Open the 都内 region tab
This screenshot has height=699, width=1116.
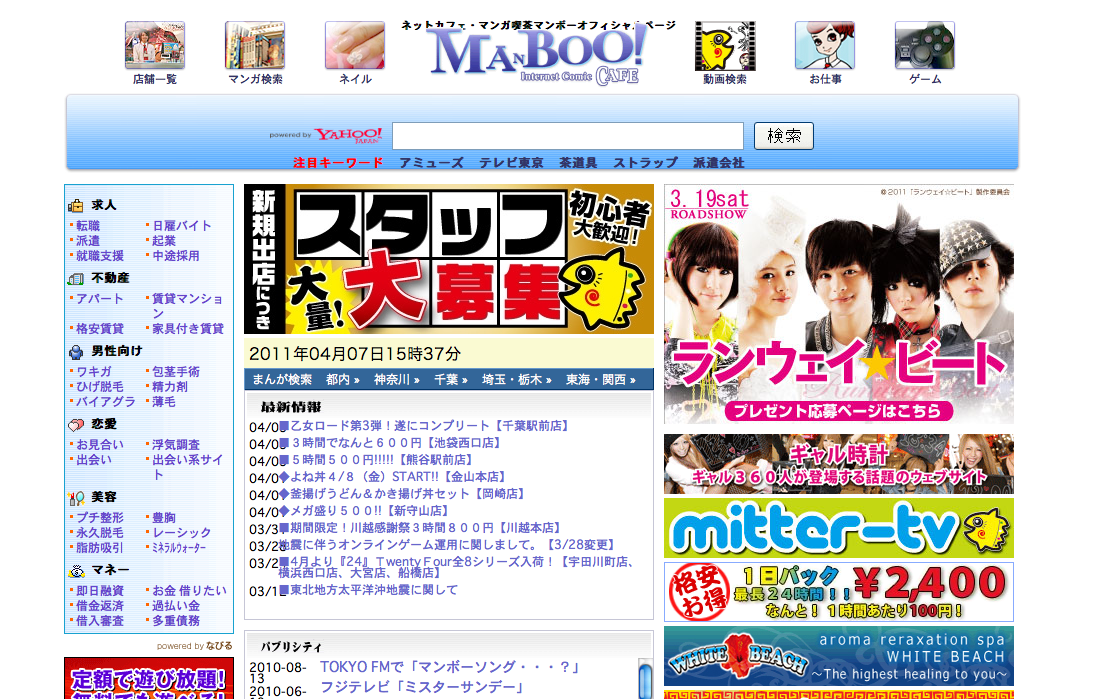[x=342, y=379]
